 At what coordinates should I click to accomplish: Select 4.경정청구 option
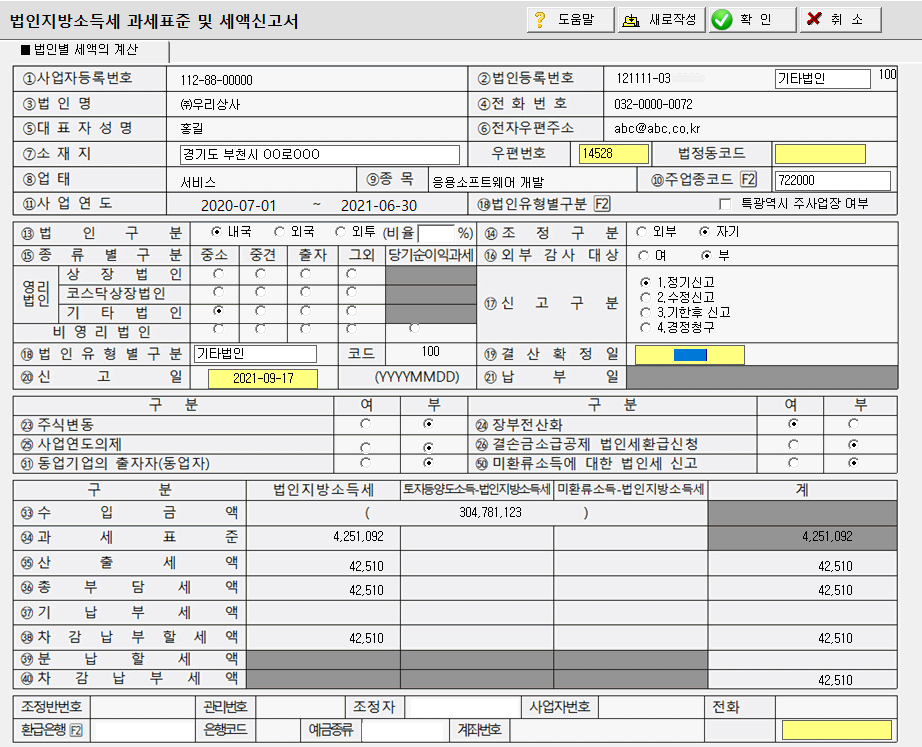[645, 328]
